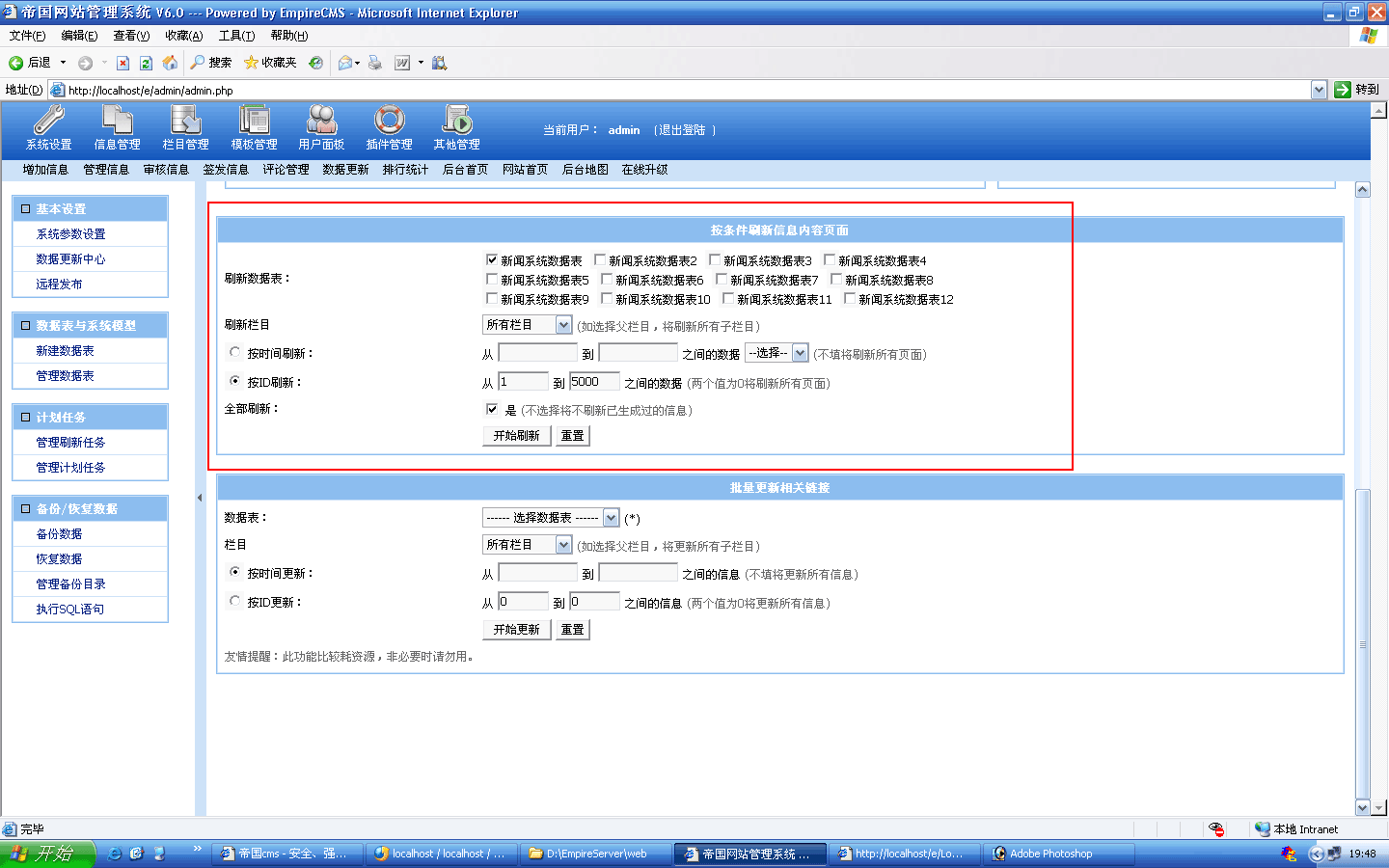Open the 用户面板 users icon
This screenshot has height=868, width=1389.
321,121
